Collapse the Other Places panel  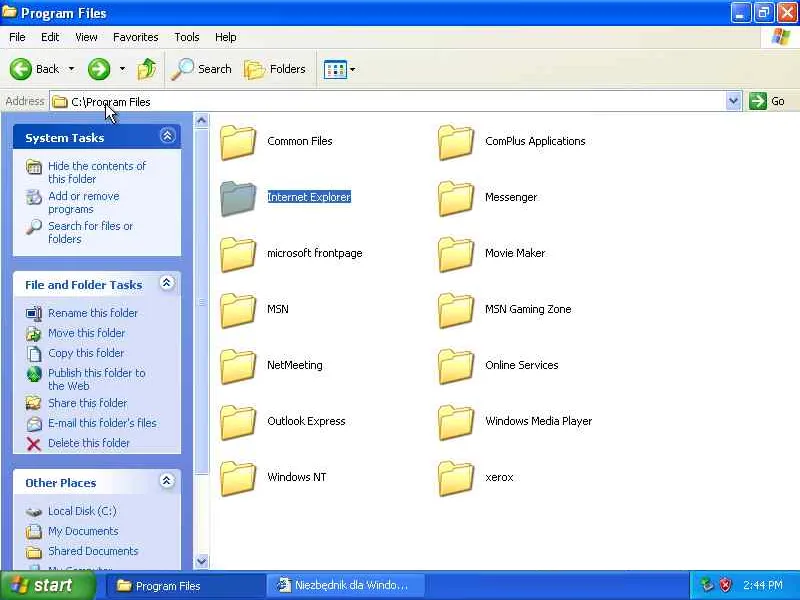[166, 481]
